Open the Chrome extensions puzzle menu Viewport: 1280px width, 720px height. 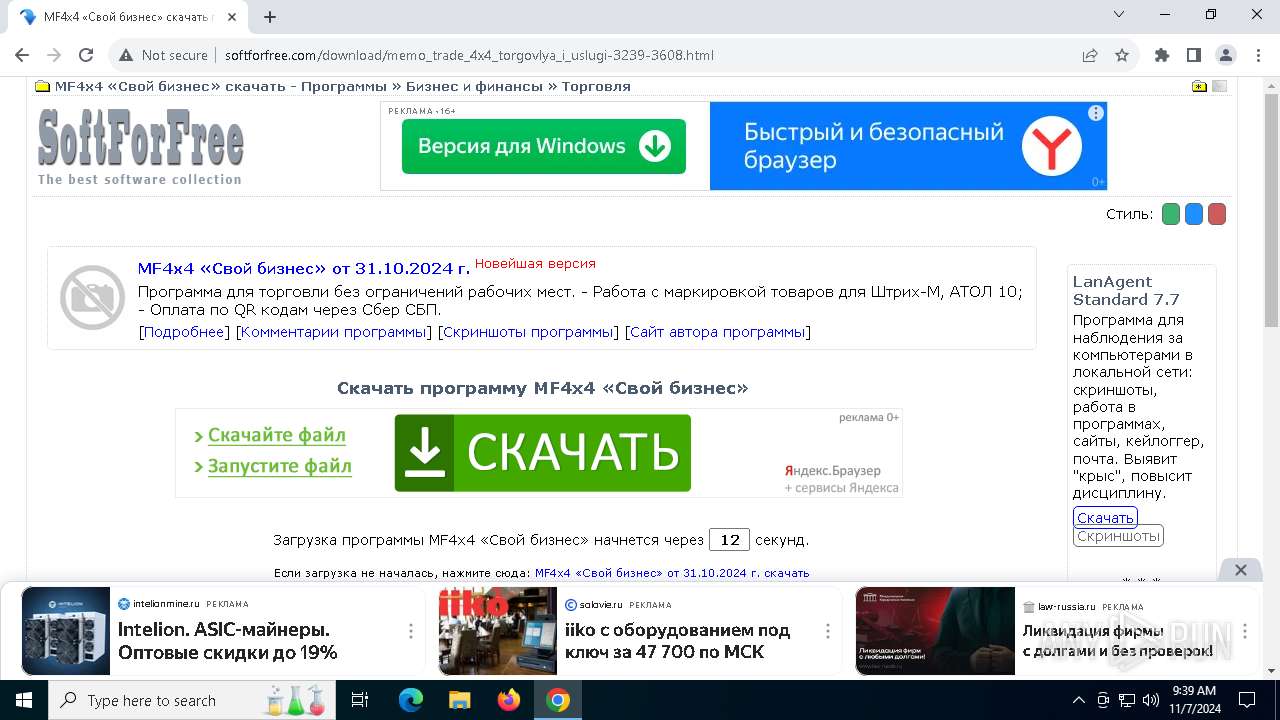pyautogui.click(x=1162, y=55)
